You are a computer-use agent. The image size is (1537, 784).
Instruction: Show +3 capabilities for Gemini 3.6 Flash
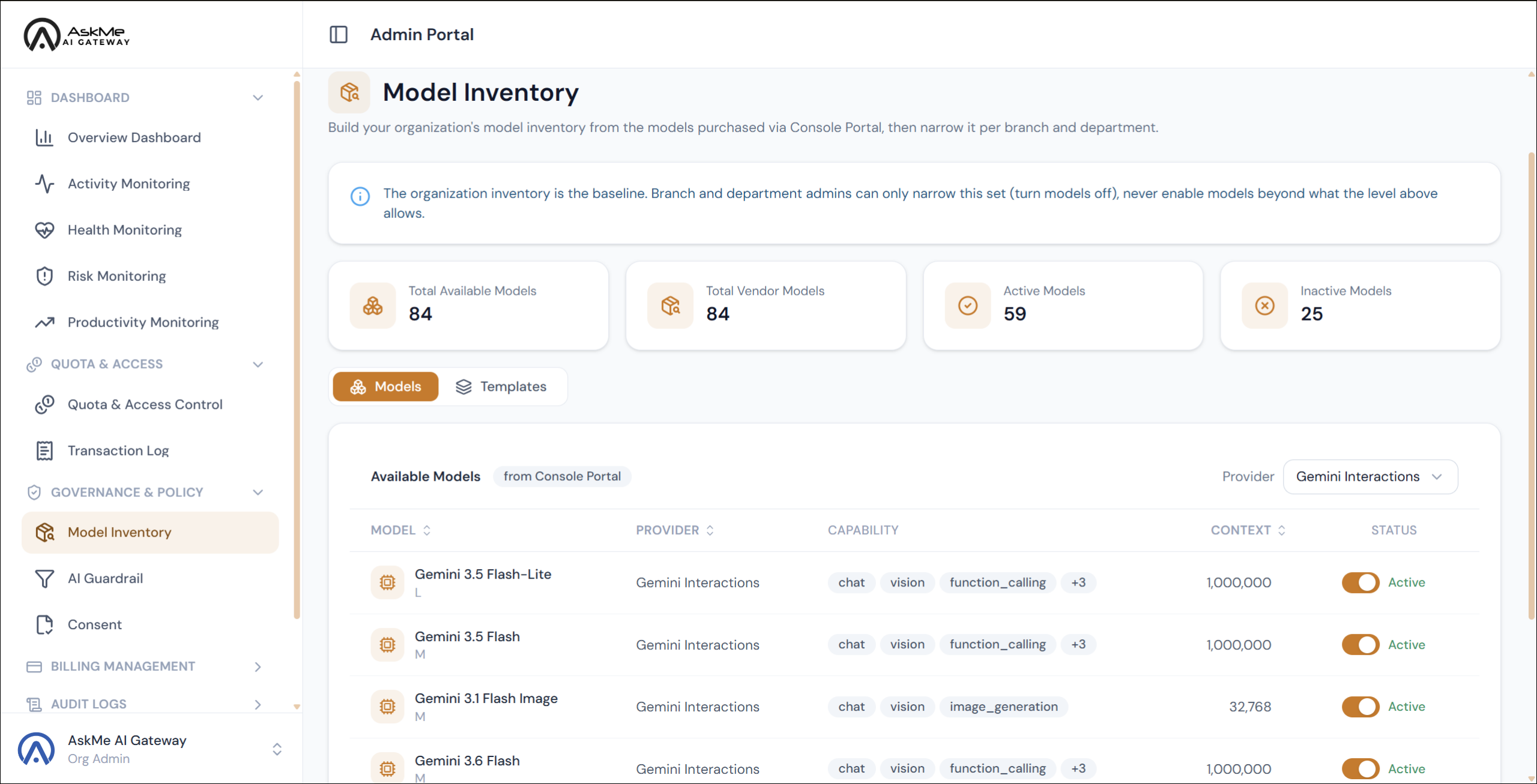point(1078,769)
